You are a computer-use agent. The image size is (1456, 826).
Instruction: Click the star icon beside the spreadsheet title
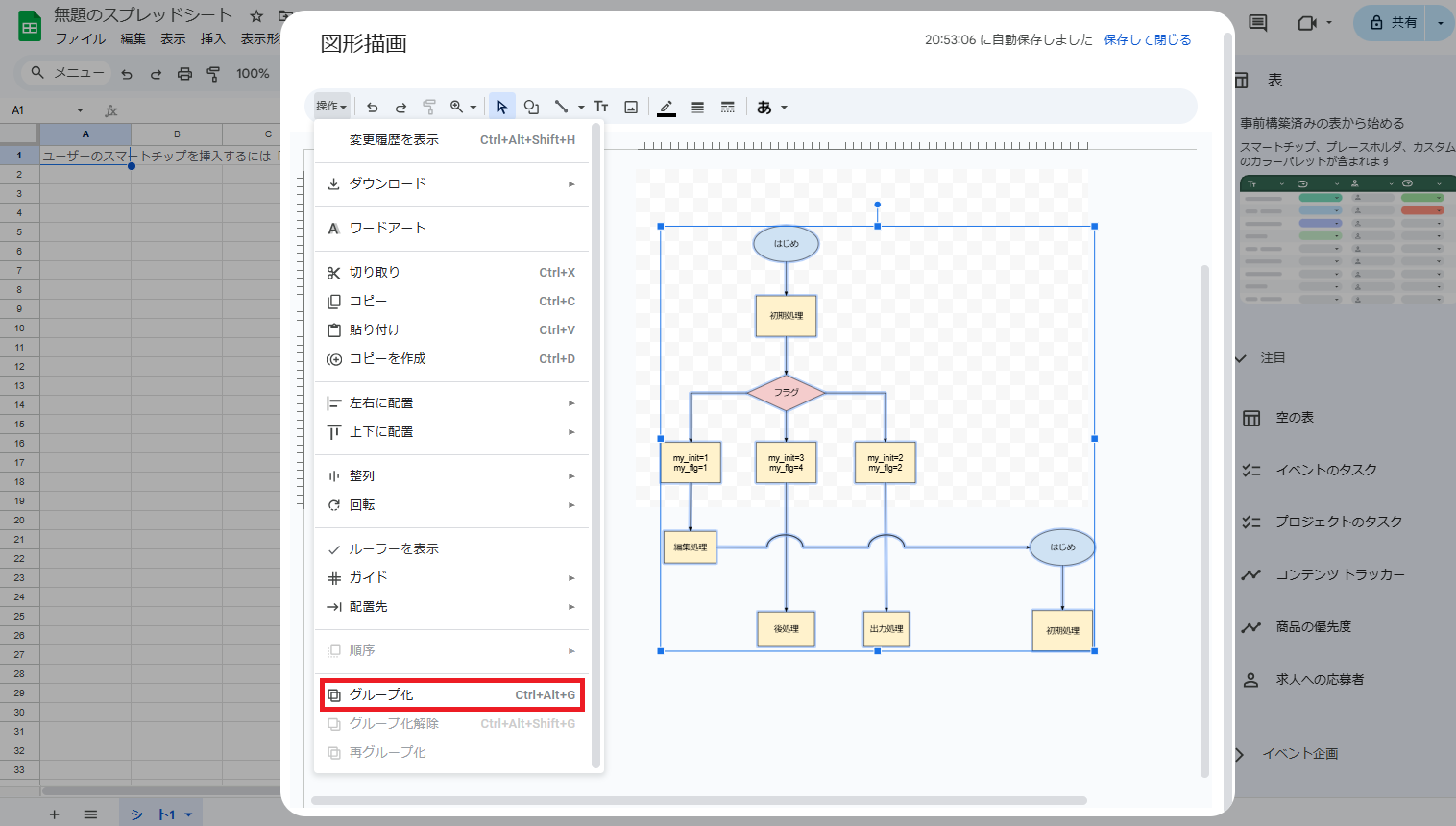256,16
